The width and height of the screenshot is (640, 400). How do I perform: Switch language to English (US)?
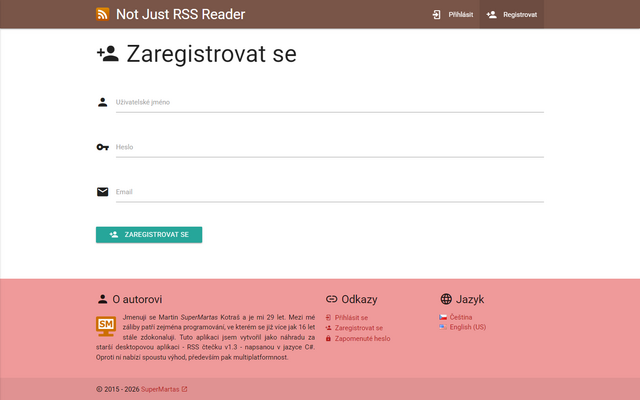[x=468, y=327]
